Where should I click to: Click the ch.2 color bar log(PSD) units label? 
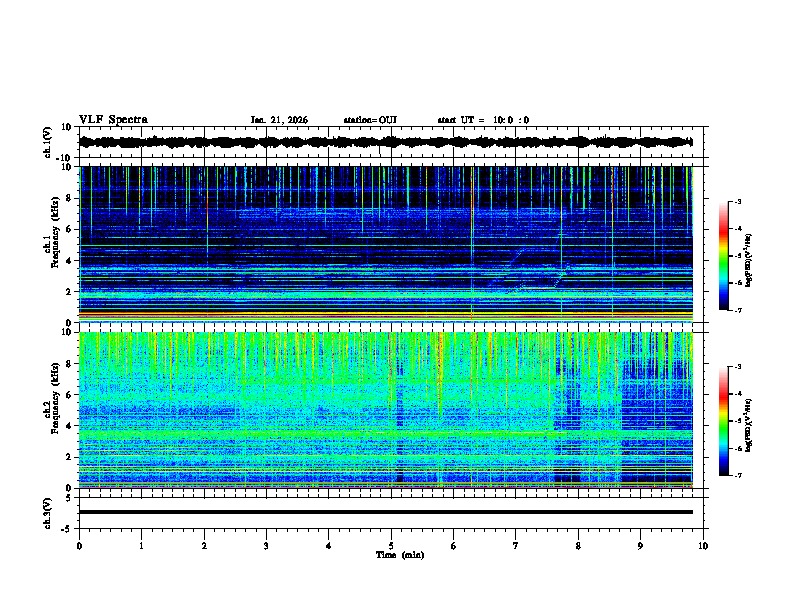(749, 425)
